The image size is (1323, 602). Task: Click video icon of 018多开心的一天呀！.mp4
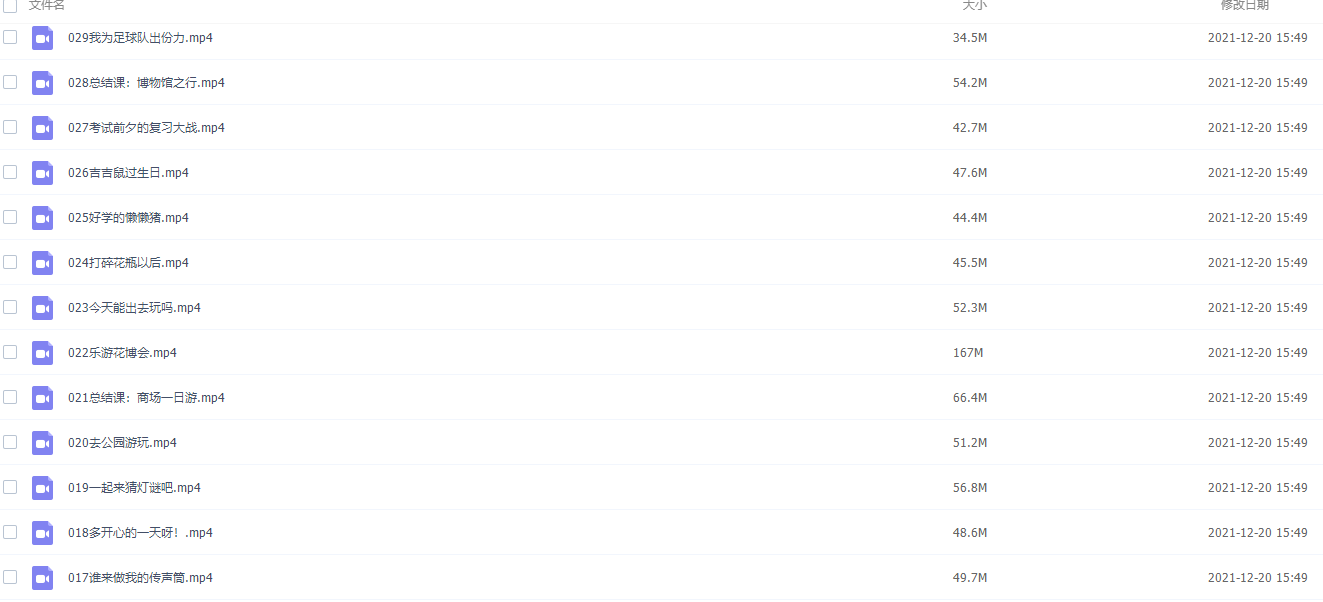42,533
